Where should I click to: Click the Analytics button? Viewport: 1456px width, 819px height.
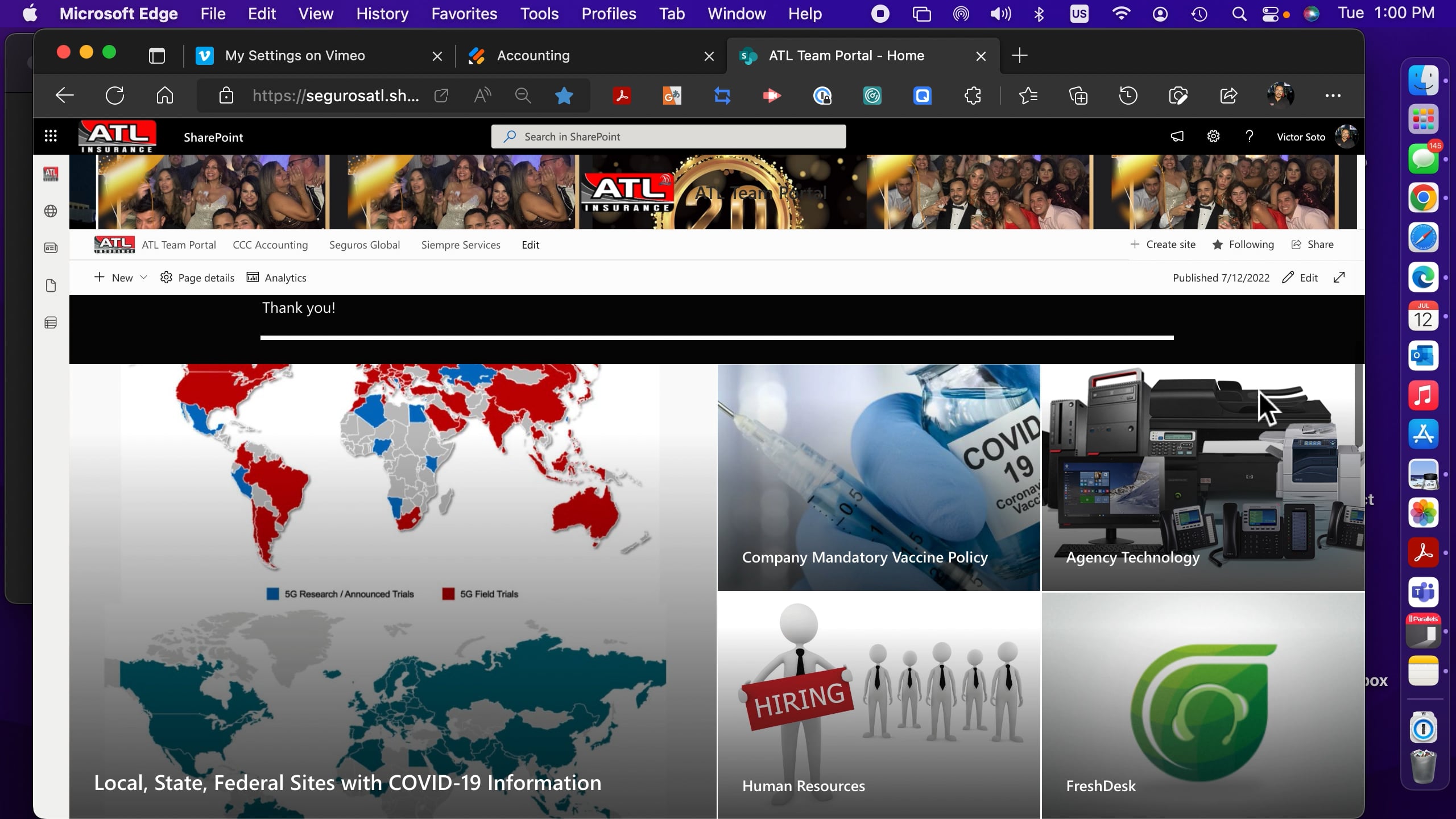tap(276, 278)
